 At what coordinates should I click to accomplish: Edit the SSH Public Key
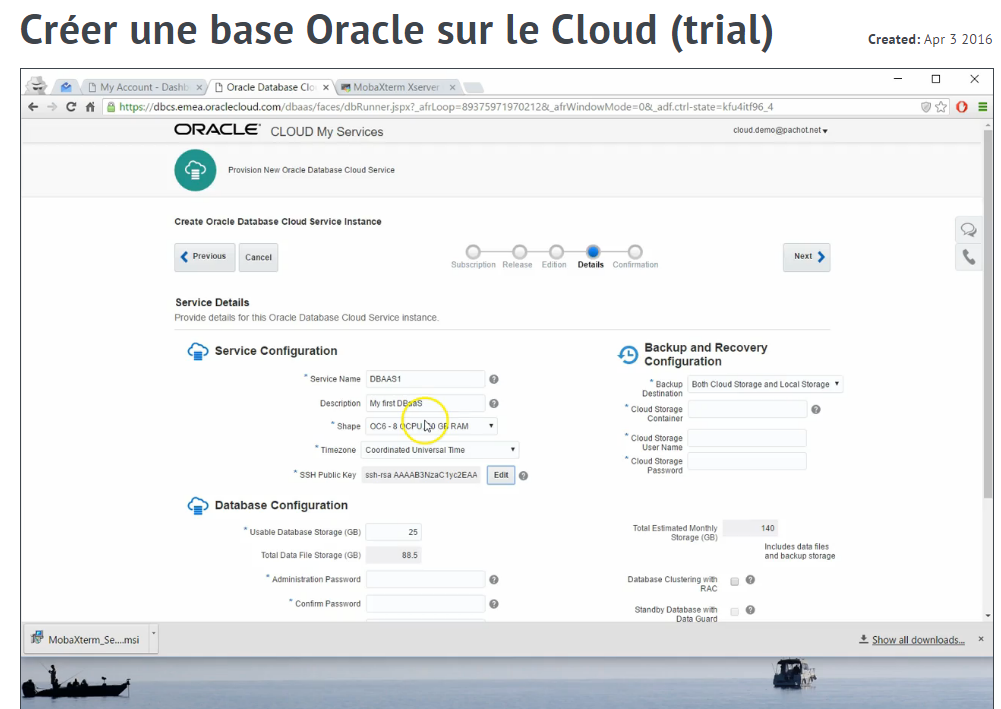point(501,474)
